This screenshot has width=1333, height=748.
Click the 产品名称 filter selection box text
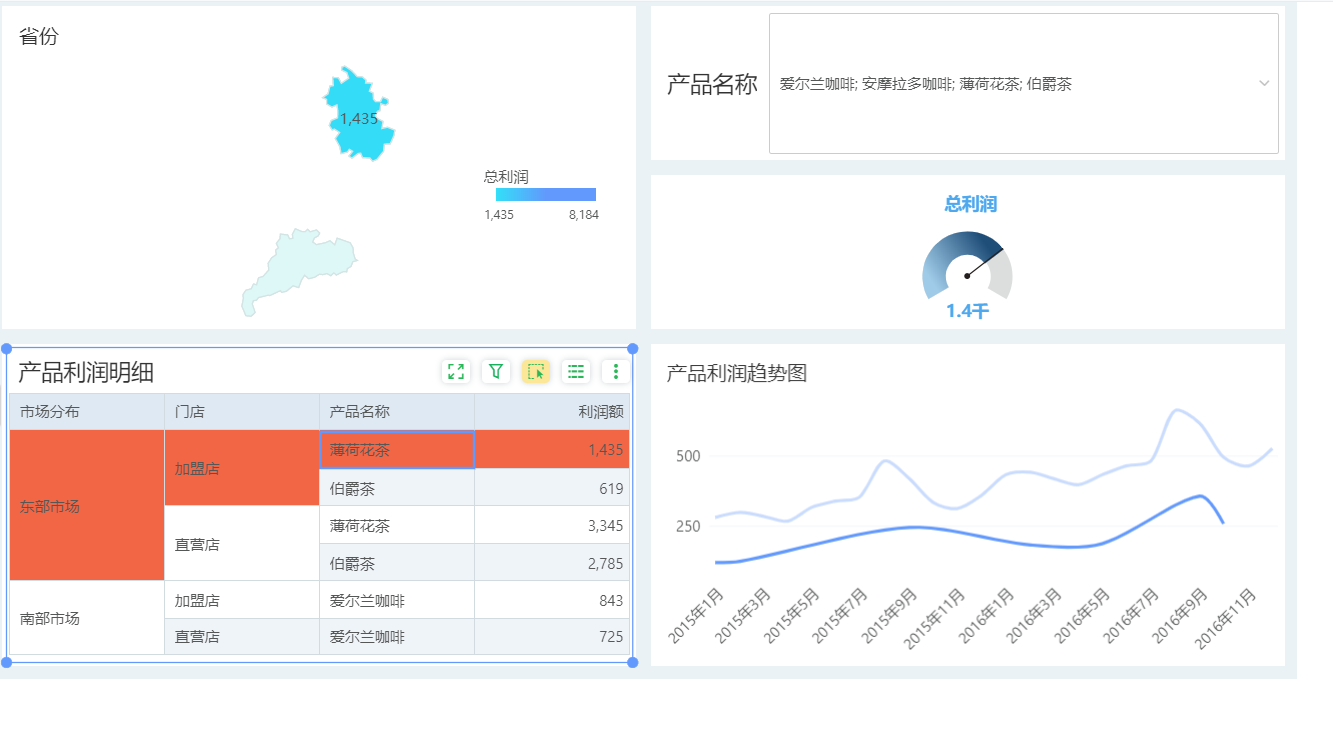tap(925, 84)
